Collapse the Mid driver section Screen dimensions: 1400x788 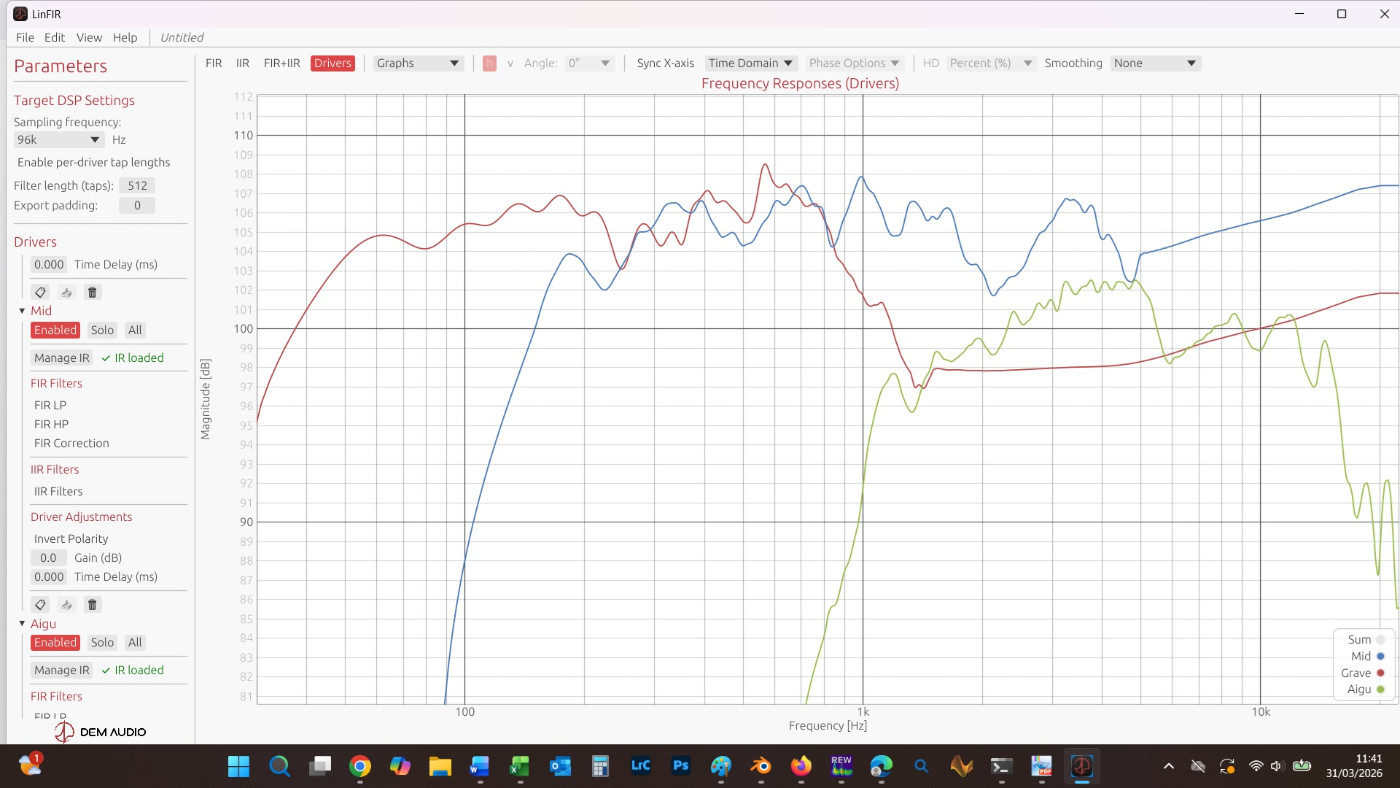(x=22, y=311)
